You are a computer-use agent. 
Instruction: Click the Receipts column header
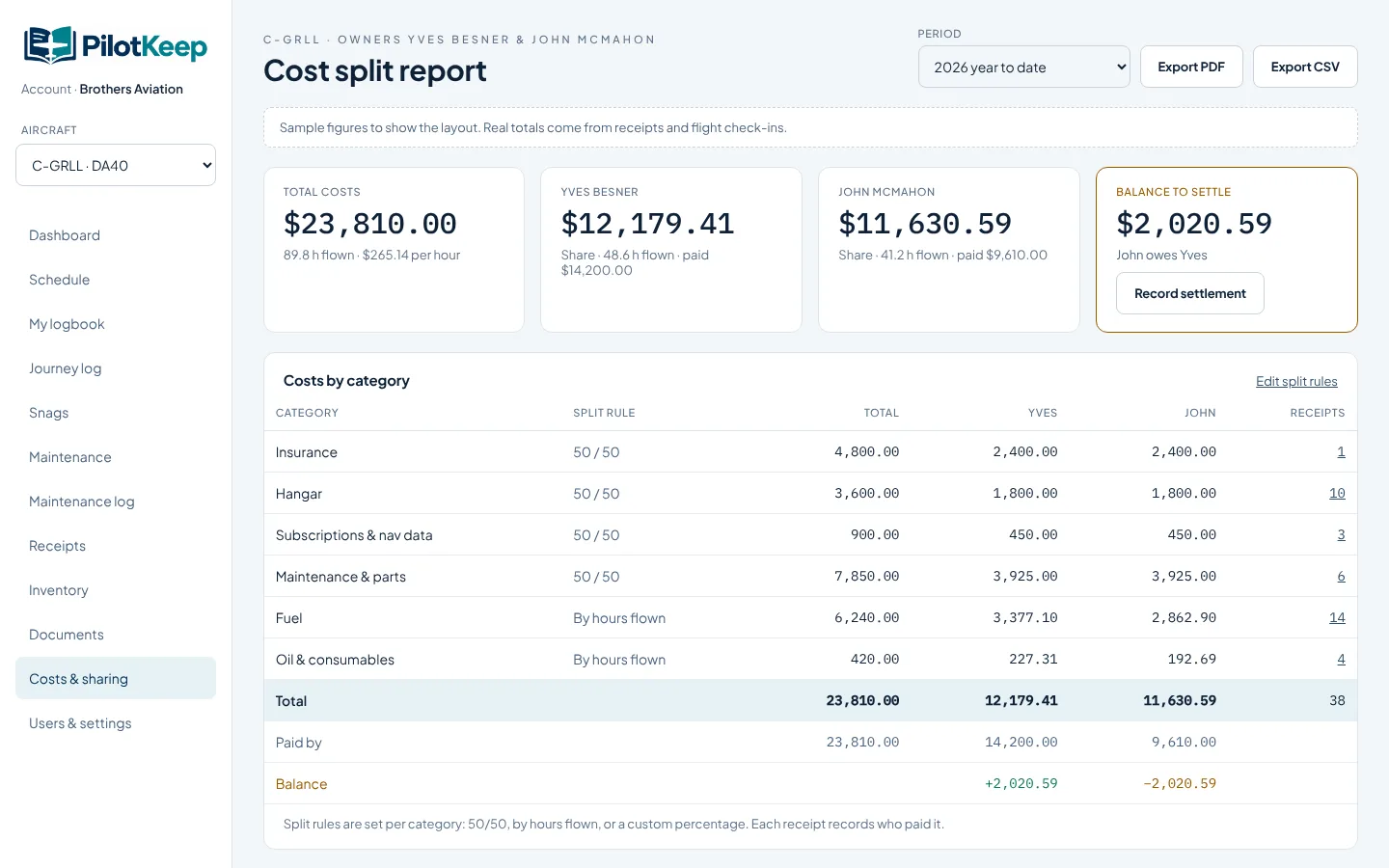1318,413
